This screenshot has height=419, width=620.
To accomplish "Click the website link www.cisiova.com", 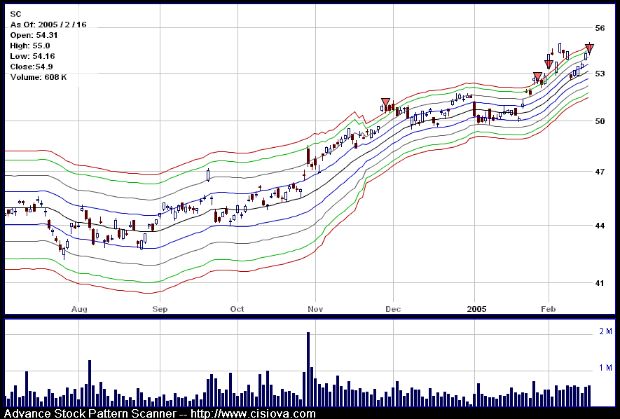I will pos(253,414).
